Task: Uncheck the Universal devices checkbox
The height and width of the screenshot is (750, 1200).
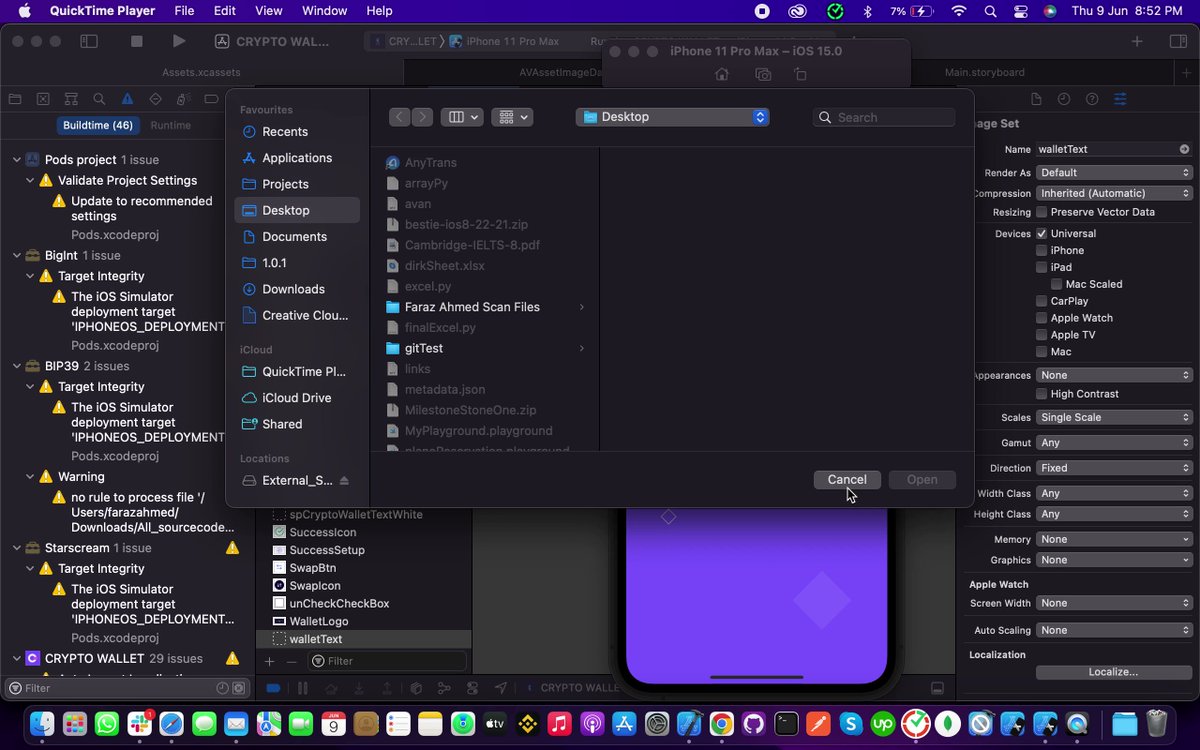Action: [x=1042, y=234]
